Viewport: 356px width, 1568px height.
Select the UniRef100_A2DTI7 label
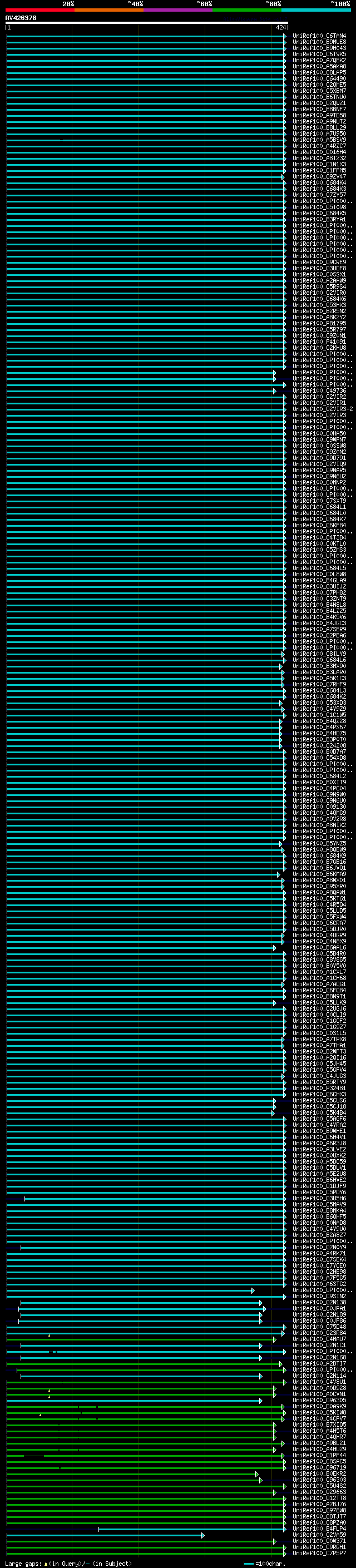[319, 1363]
